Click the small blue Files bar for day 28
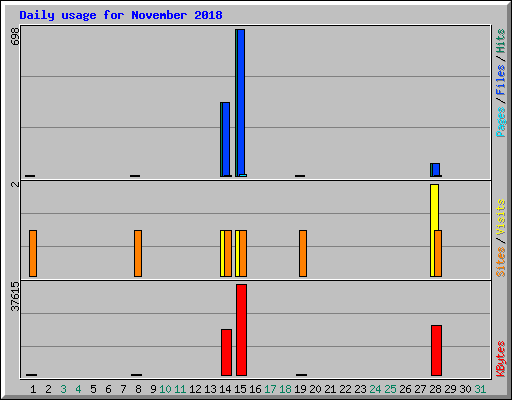The width and height of the screenshot is (512, 400). pos(436,170)
